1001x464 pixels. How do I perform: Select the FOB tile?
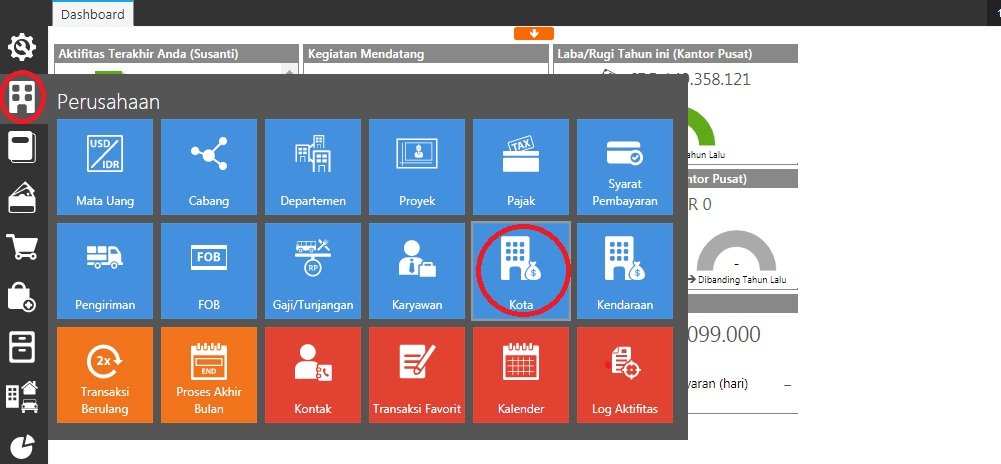[209, 271]
